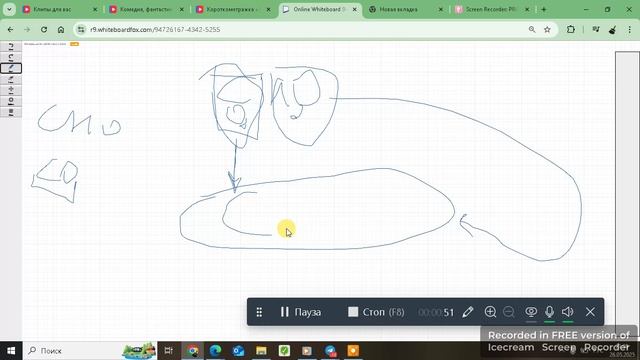Screen dimensions: 640x360
Task: Switch to the Screen Recorder tab
Action: coord(492,9)
